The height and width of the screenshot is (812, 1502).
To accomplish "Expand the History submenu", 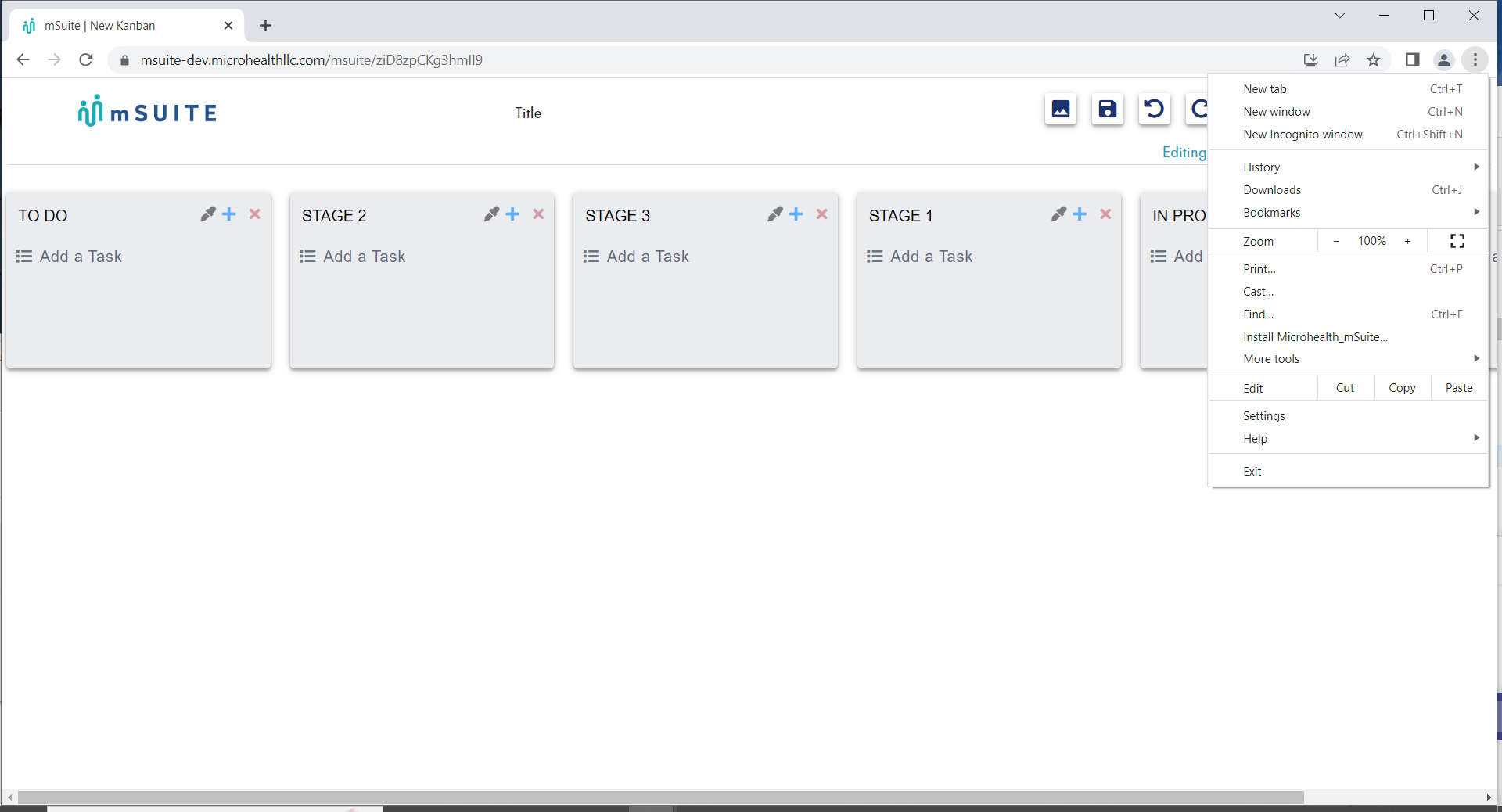I will click(x=1262, y=167).
